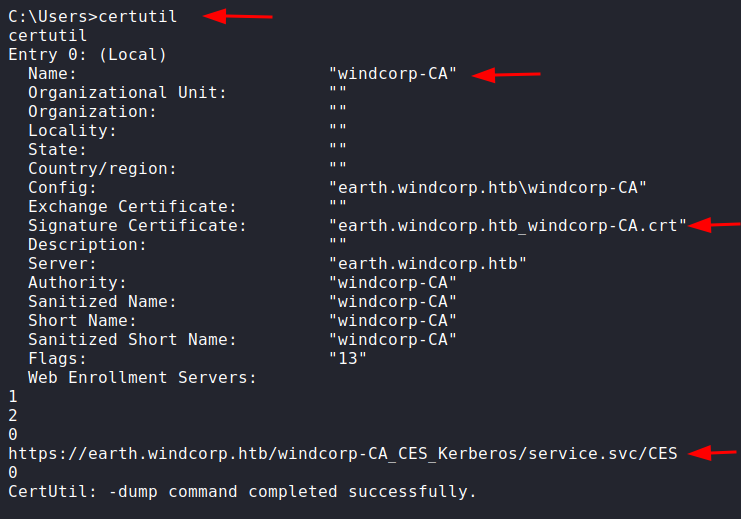The image size is (741, 519).
Task: Click the Config value earth.windcorp.htb\windcorp-CA
Action: (487, 187)
